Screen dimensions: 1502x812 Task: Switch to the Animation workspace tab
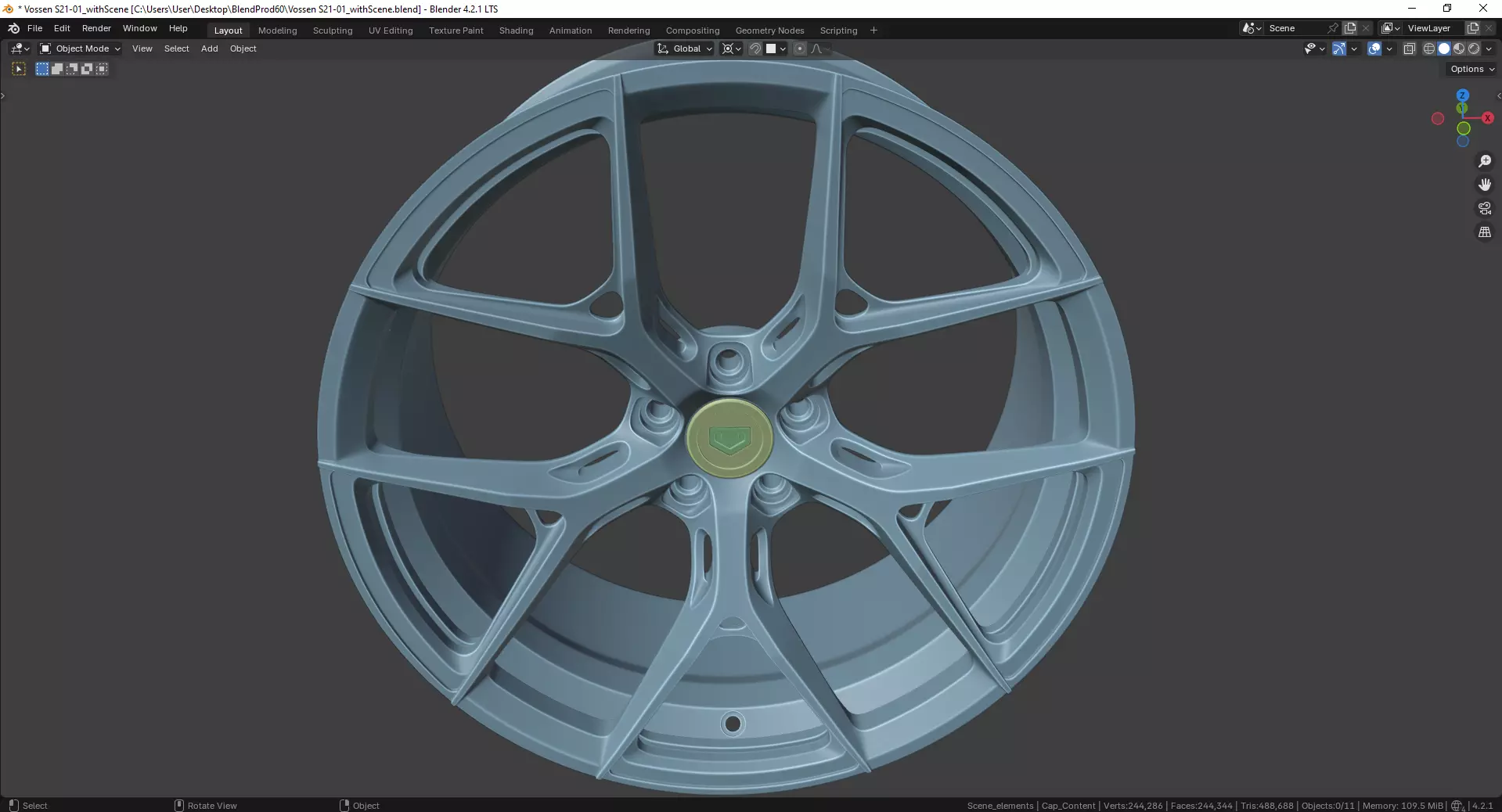pyautogui.click(x=571, y=31)
